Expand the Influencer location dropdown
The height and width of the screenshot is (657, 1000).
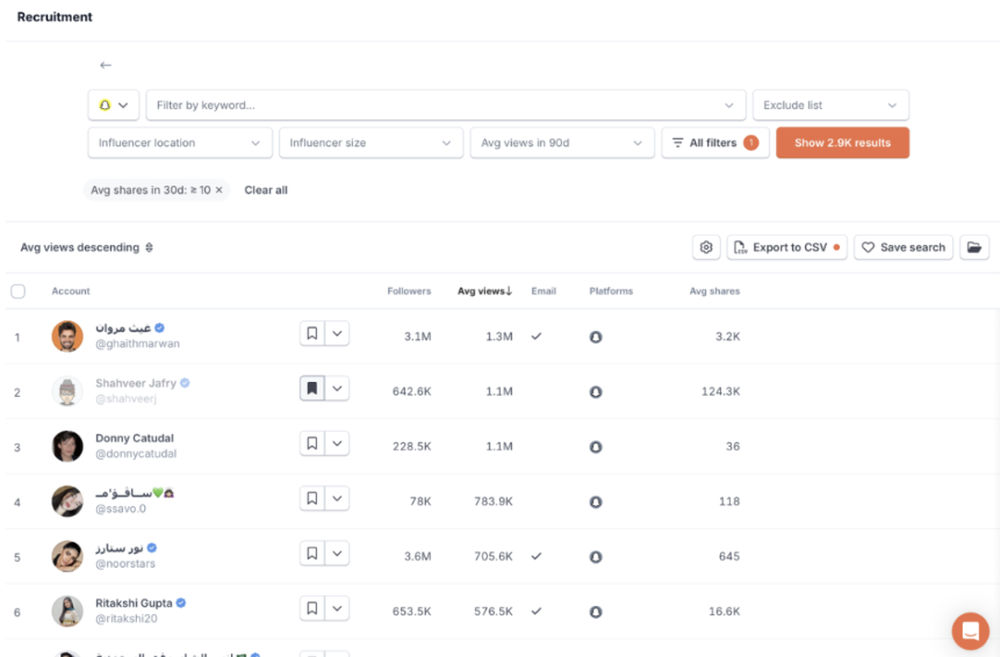[180, 143]
